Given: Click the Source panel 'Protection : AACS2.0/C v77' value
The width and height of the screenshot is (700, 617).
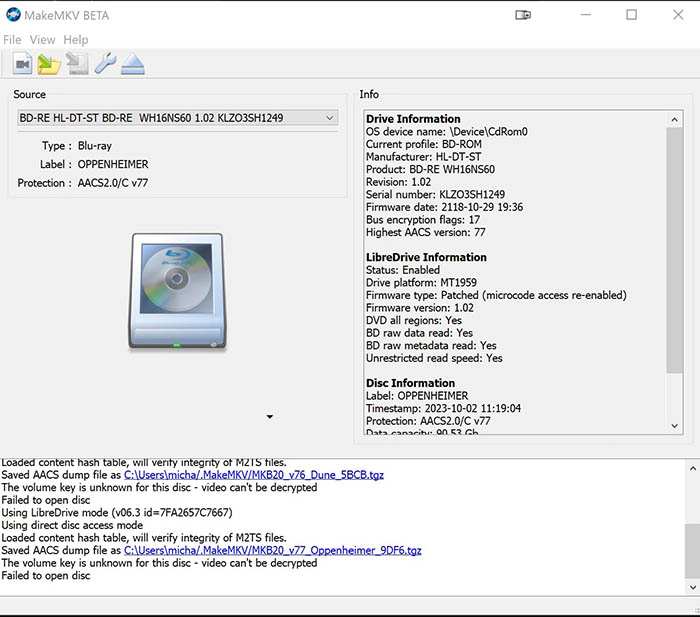Looking at the screenshot, I should 112,183.
